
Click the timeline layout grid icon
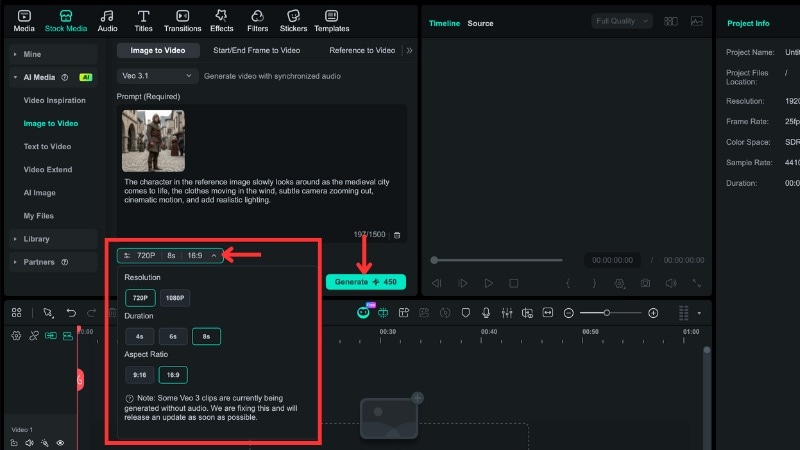(16, 313)
